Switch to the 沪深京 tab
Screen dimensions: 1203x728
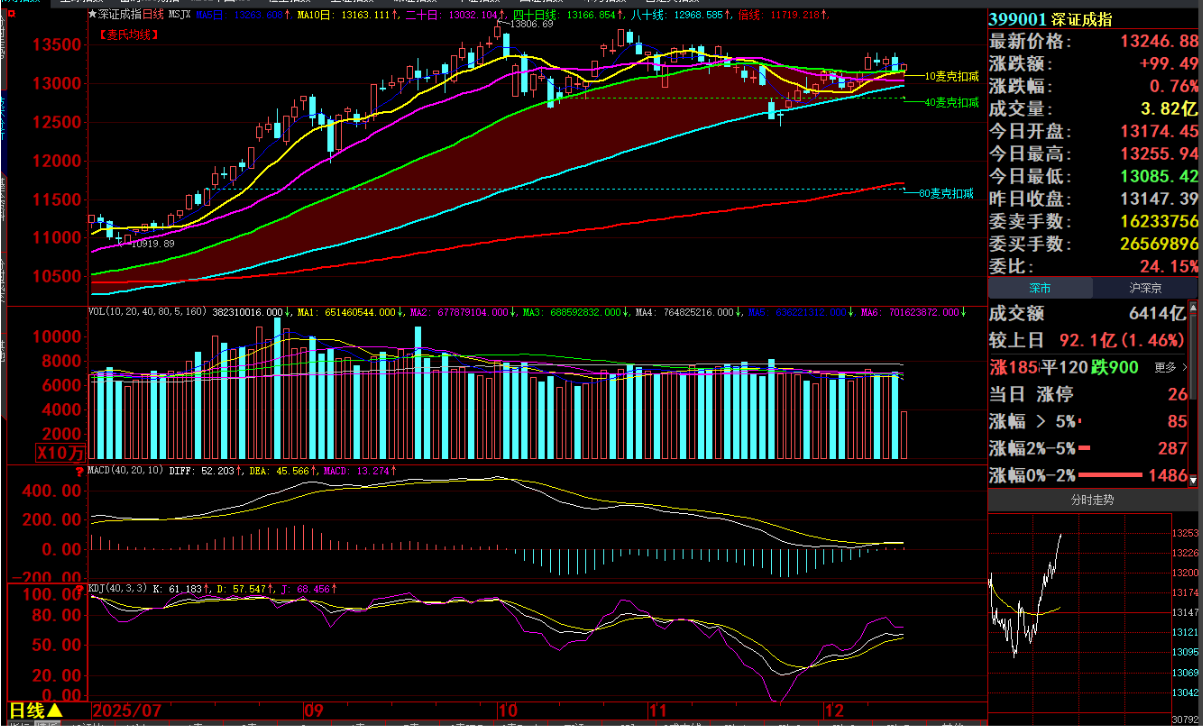pyautogui.click(x=1146, y=288)
